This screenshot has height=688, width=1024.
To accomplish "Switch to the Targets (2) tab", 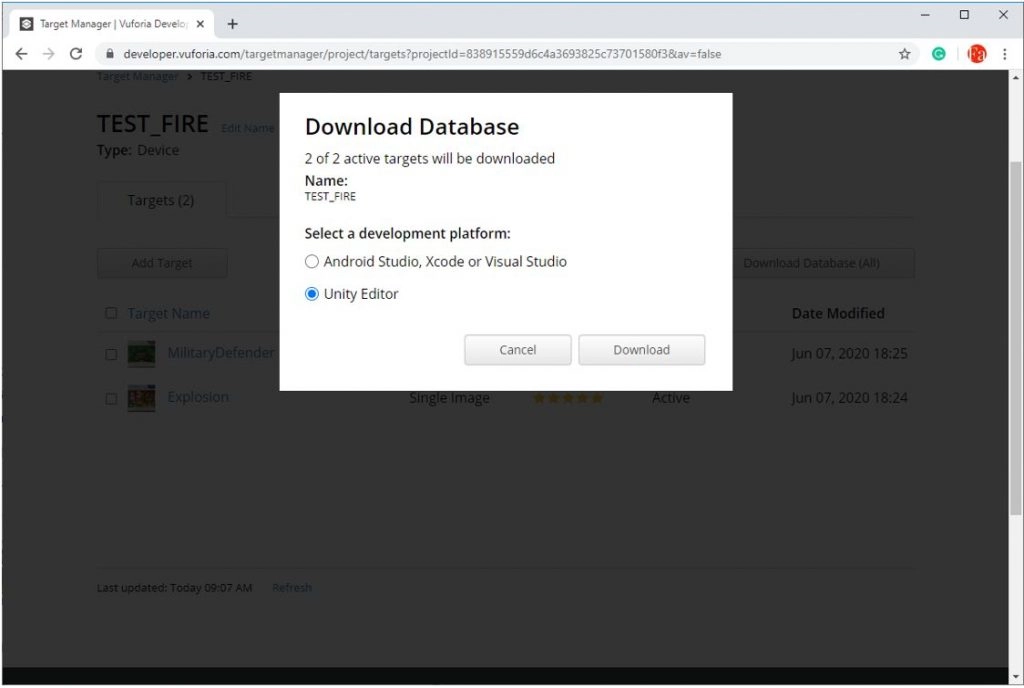I will (x=161, y=200).
